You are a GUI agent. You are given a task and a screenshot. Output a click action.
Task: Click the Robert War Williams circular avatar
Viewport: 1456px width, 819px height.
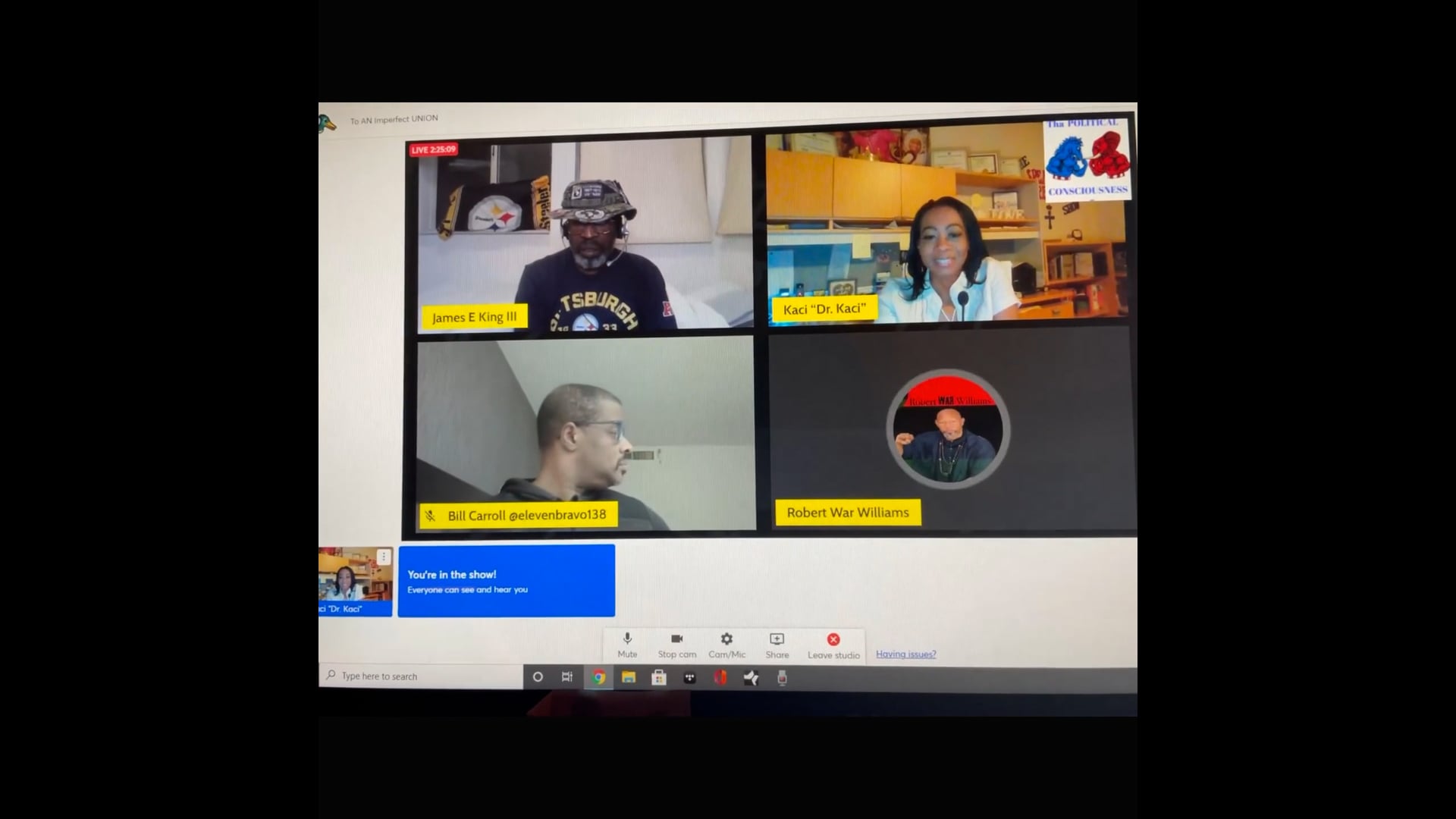click(948, 428)
